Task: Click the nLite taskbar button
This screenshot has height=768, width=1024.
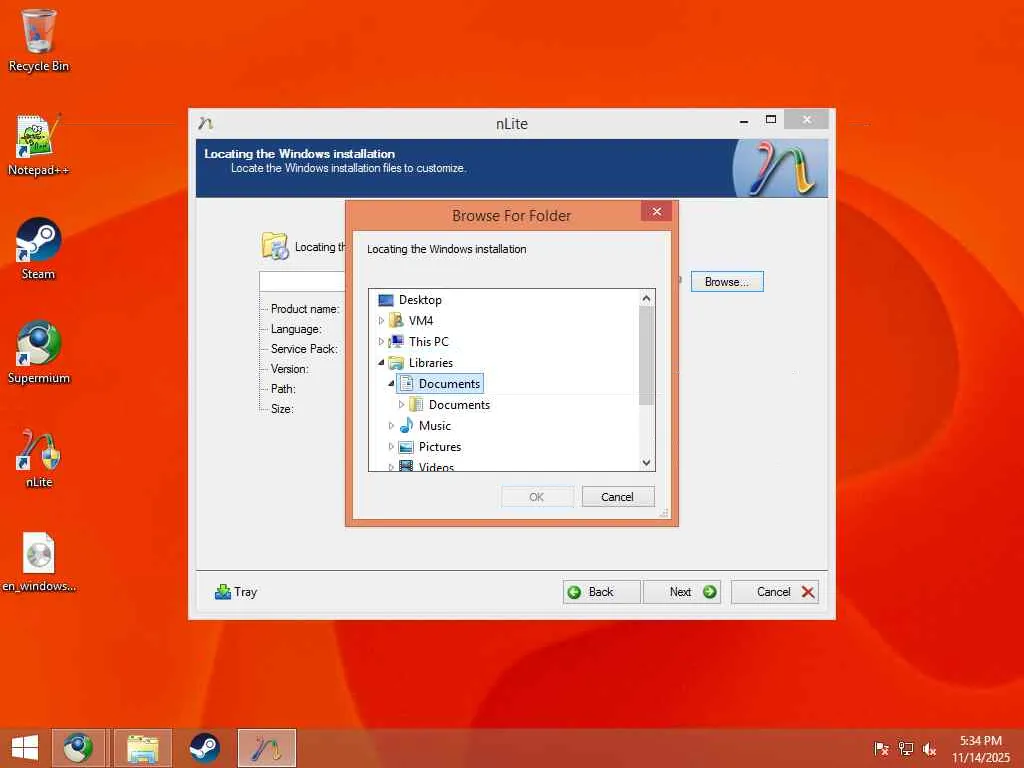Action: [266, 748]
